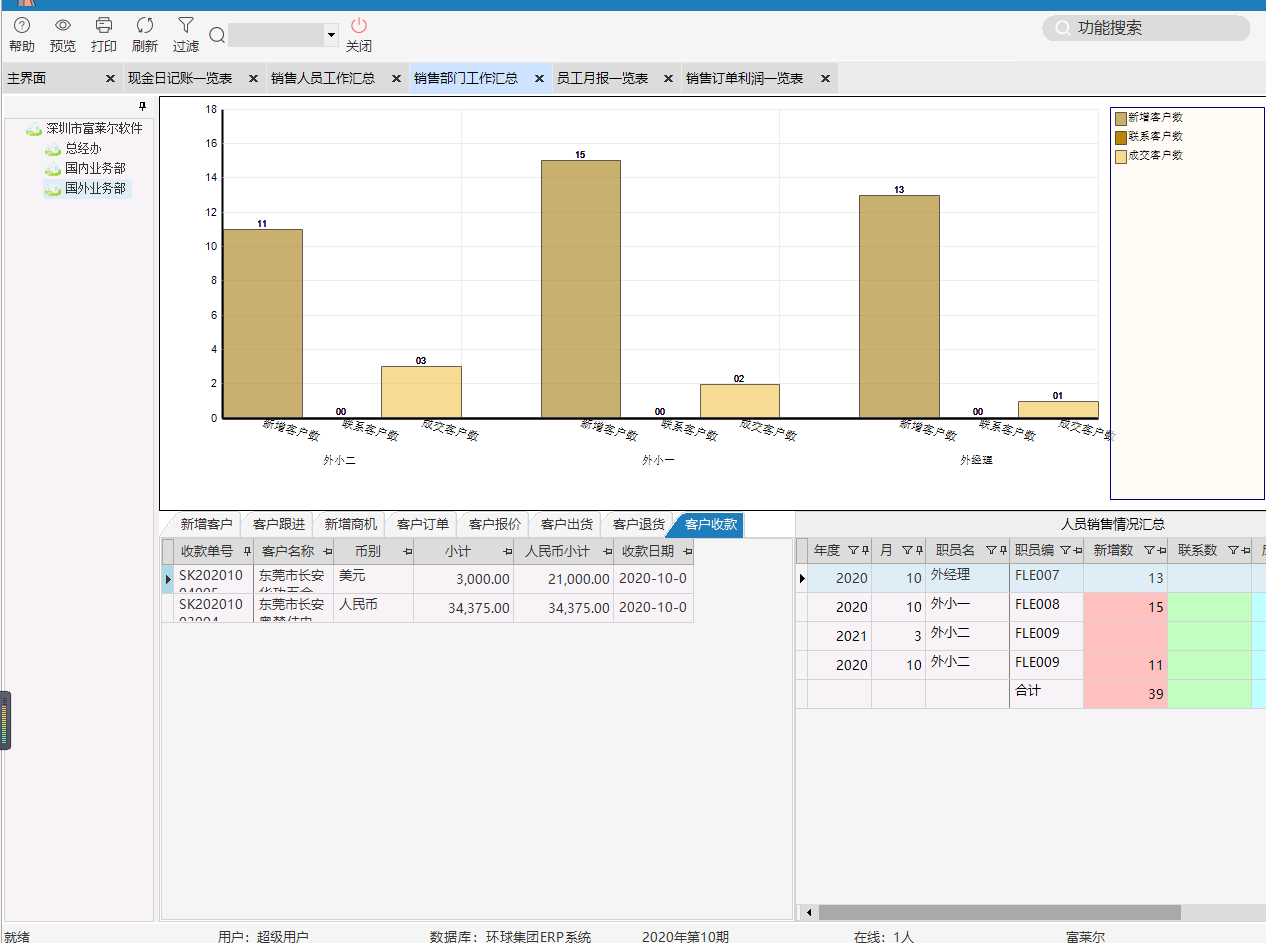
Task: Click the 成交客户数 legend color swatch
Action: pos(1120,156)
